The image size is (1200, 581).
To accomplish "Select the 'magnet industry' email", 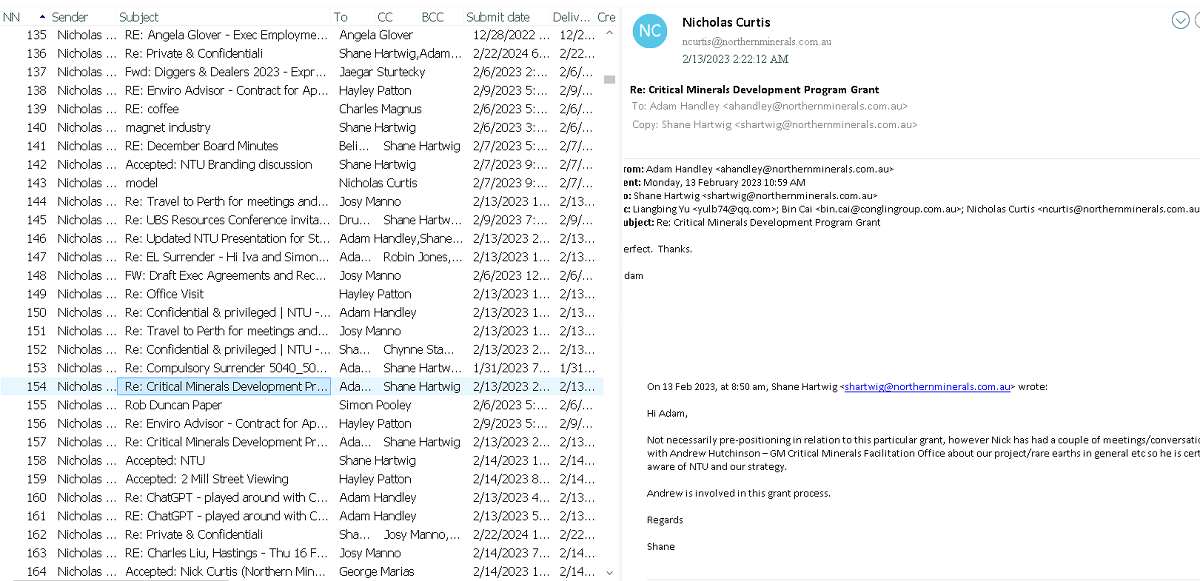I will pyautogui.click(x=301, y=127).
